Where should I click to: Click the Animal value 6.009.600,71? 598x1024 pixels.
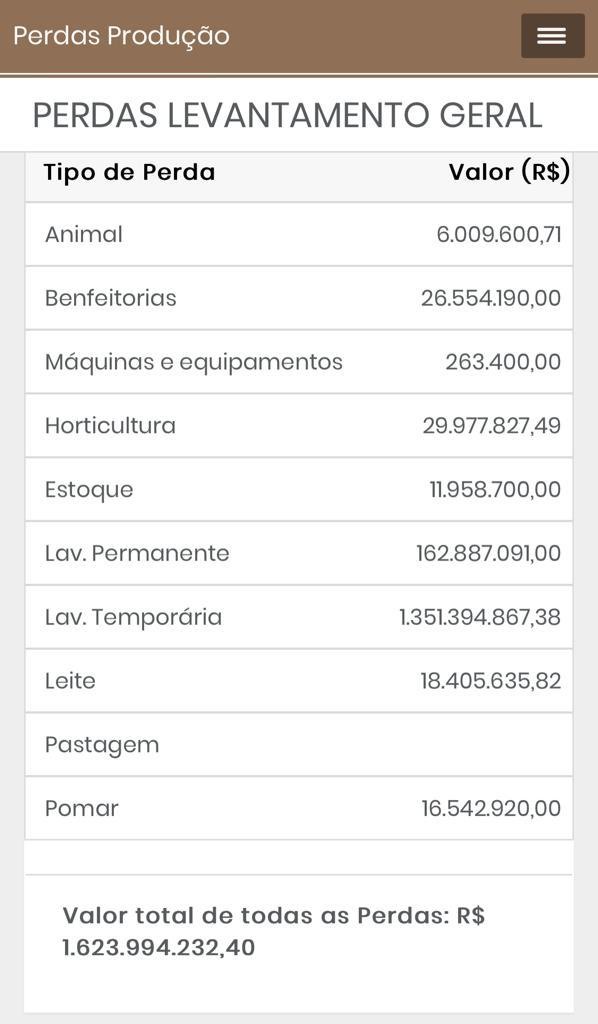[499, 234]
